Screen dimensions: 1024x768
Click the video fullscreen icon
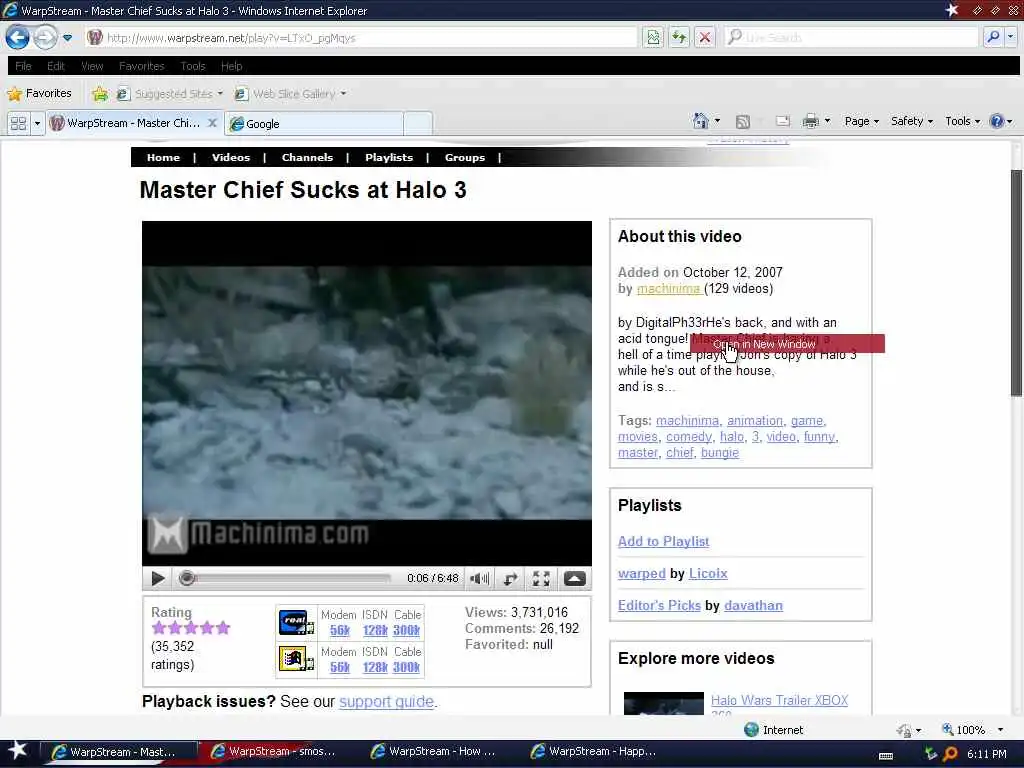541,578
